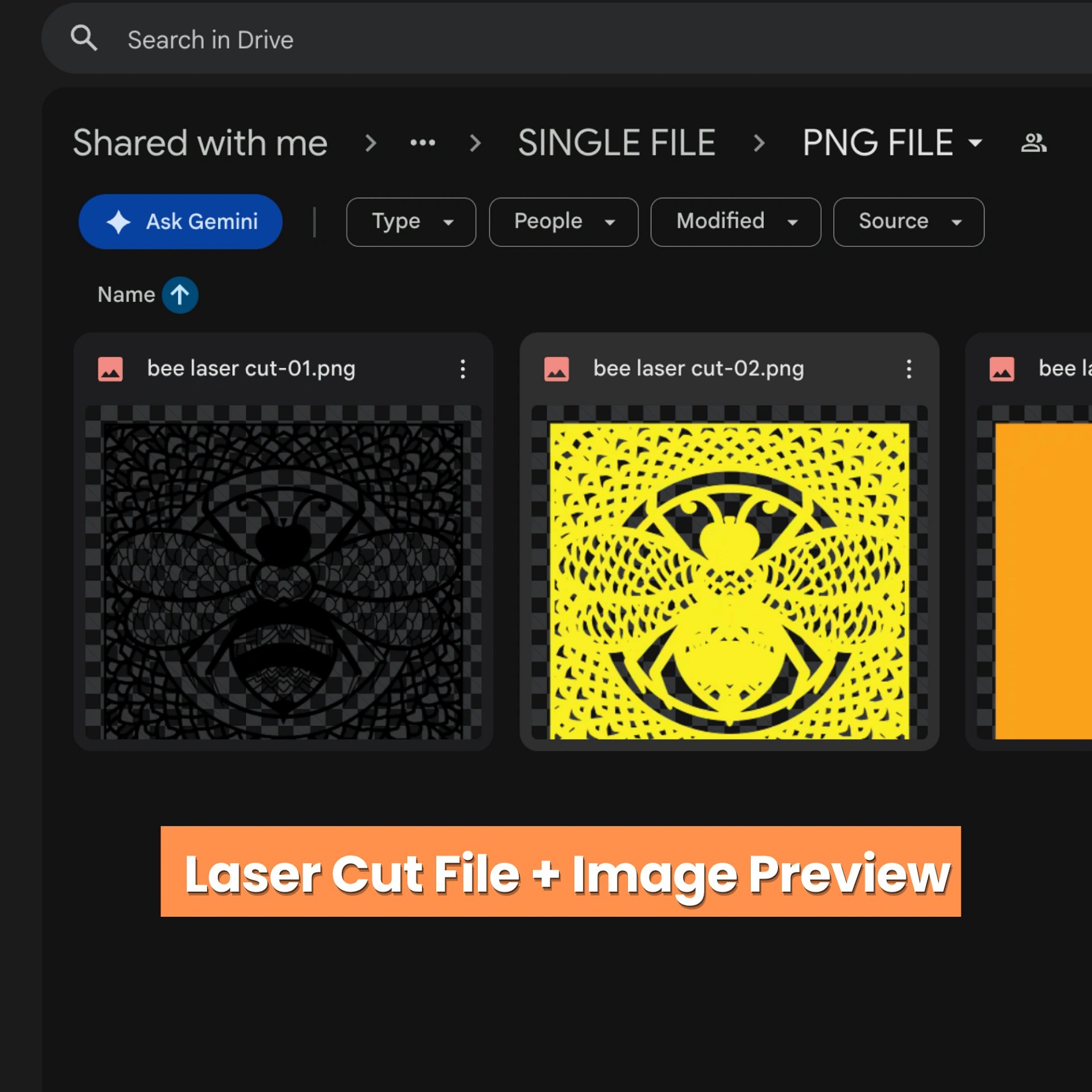Click the Ask Gemini button
The height and width of the screenshot is (1092, 1092).
pos(180,221)
